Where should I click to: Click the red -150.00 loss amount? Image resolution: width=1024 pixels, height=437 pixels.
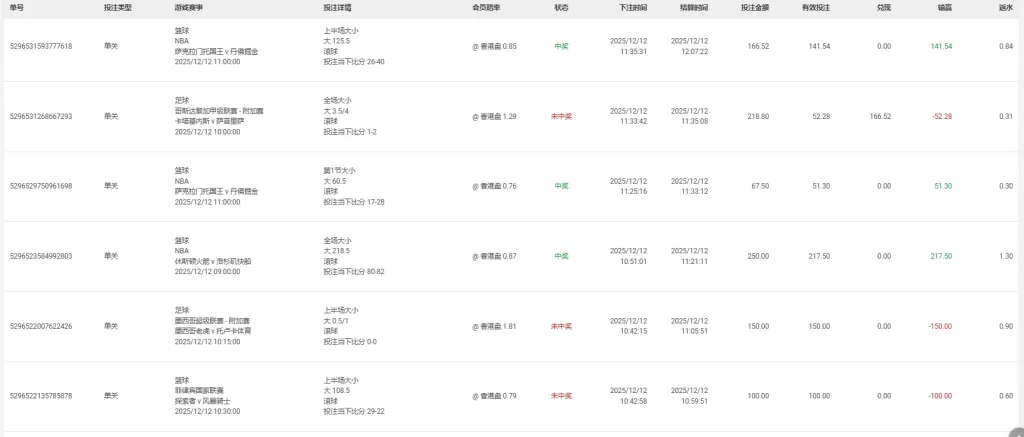point(938,326)
